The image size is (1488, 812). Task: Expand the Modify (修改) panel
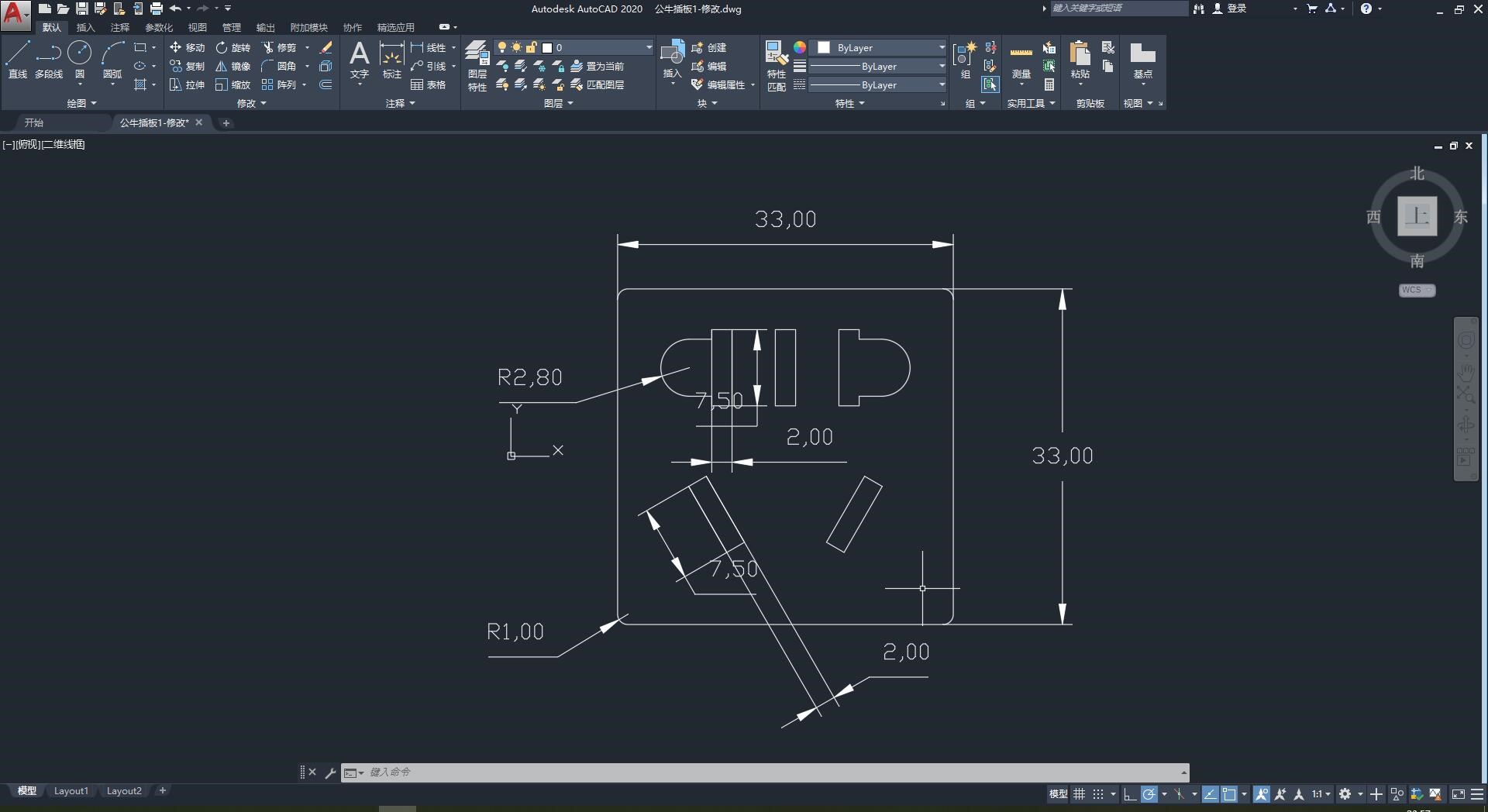click(x=251, y=103)
